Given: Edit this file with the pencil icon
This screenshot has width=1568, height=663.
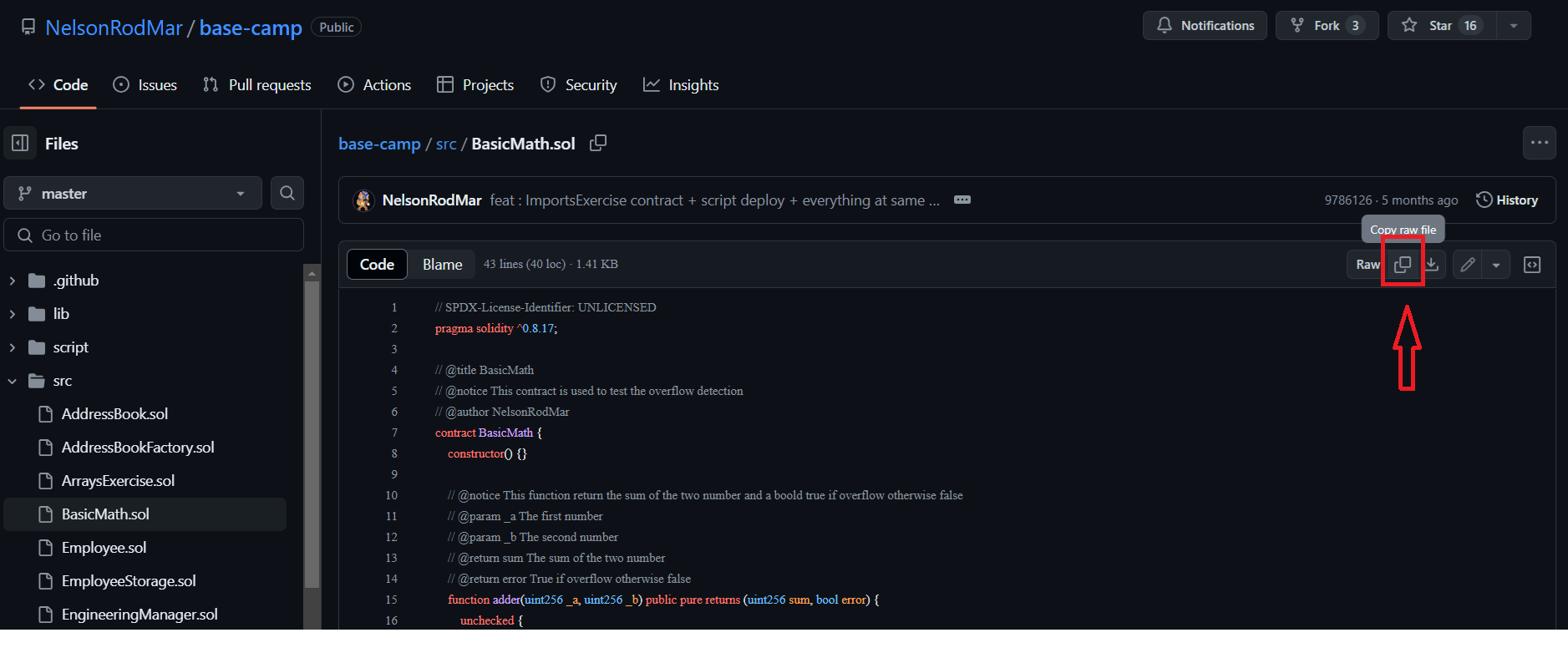Looking at the screenshot, I should [1468, 265].
